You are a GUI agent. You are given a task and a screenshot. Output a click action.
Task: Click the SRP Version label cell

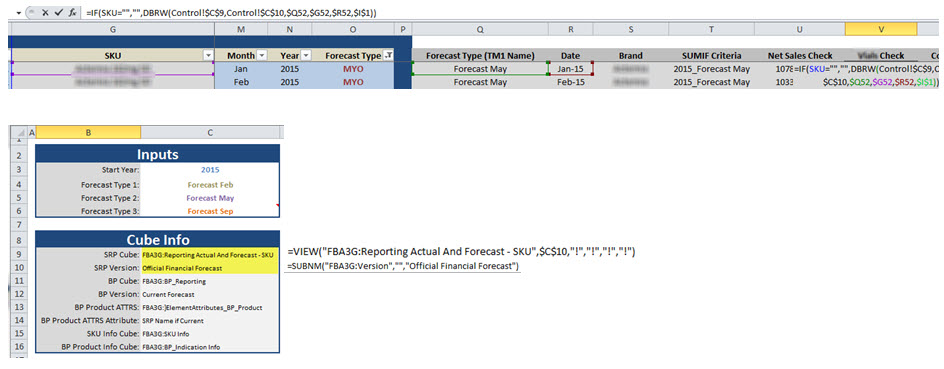(x=88, y=268)
